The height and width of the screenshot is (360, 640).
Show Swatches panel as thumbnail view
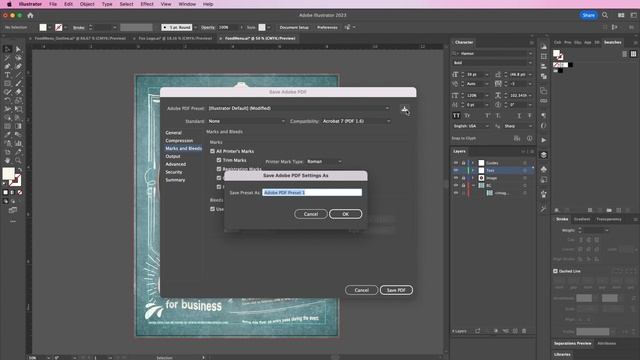633,54
